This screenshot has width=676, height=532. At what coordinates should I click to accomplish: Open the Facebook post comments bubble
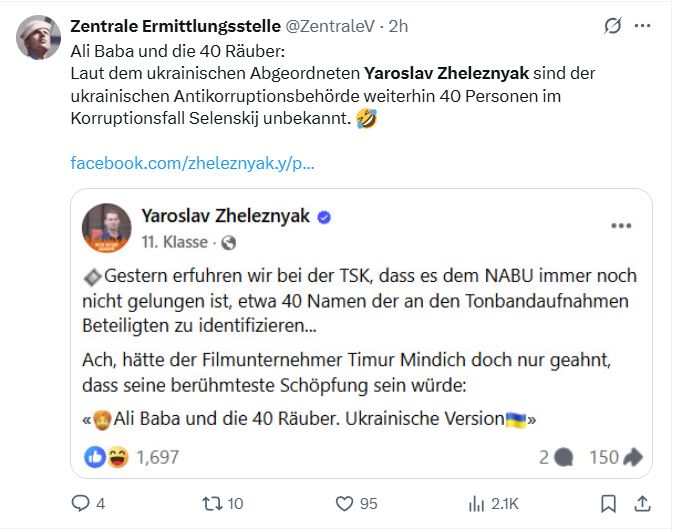point(563,457)
